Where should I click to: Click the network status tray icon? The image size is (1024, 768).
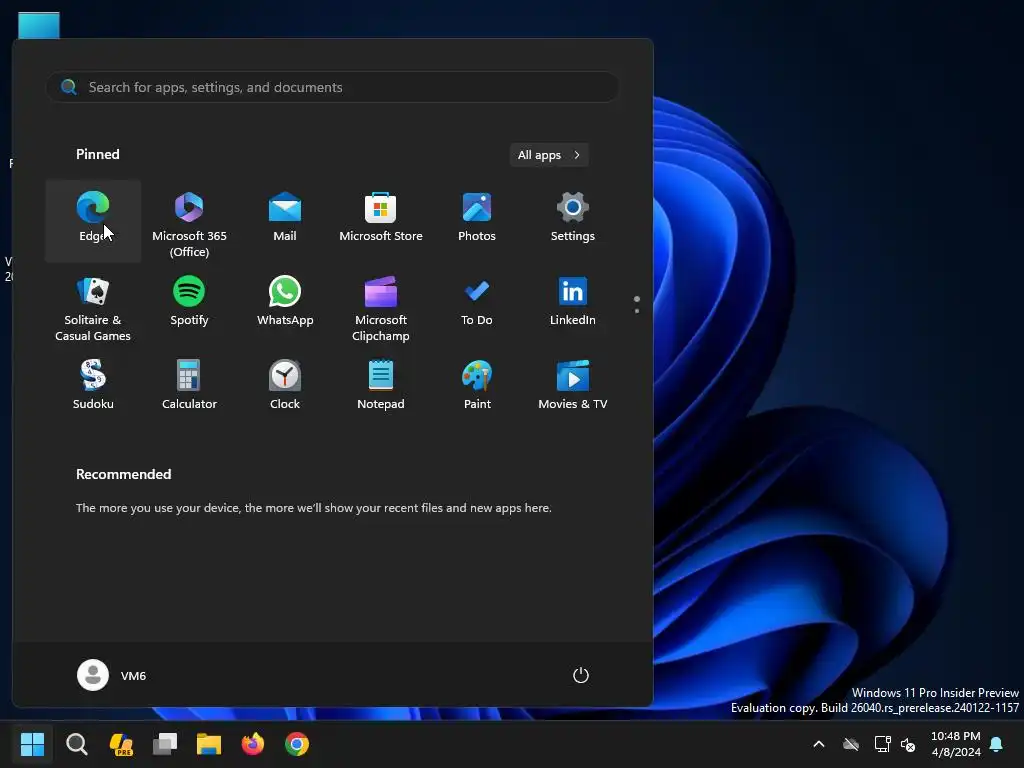[882, 744]
